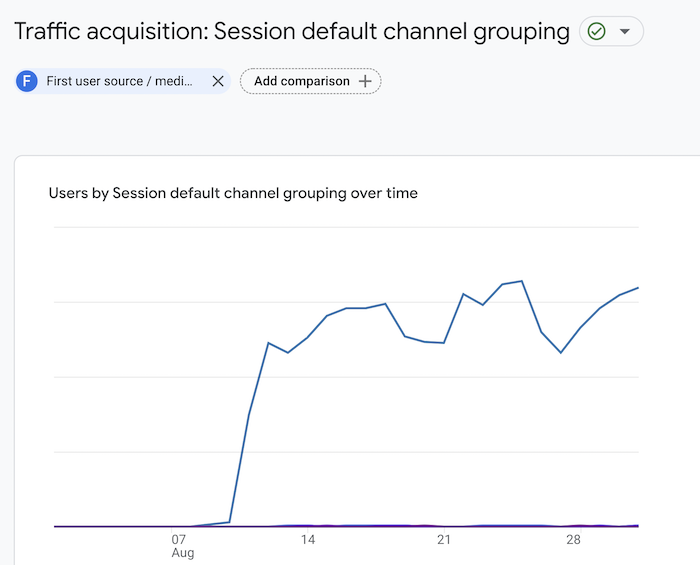The width and height of the screenshot is (700, 565).
Task: Click blue line point above the 21 label
Action: [444, 343]
